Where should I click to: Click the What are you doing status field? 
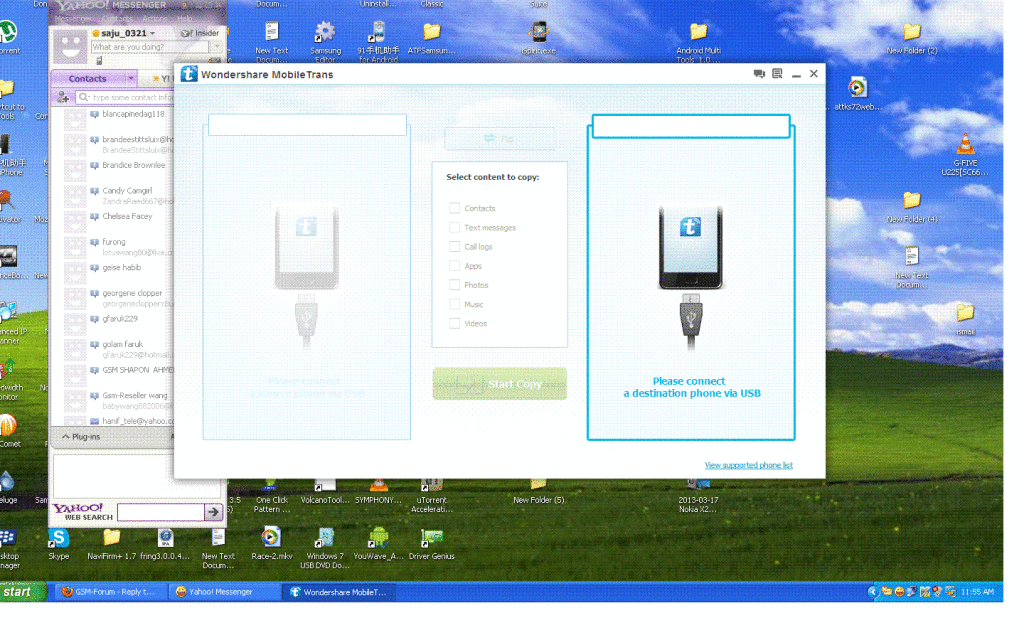pyautogui.click(x=150, y=47)
